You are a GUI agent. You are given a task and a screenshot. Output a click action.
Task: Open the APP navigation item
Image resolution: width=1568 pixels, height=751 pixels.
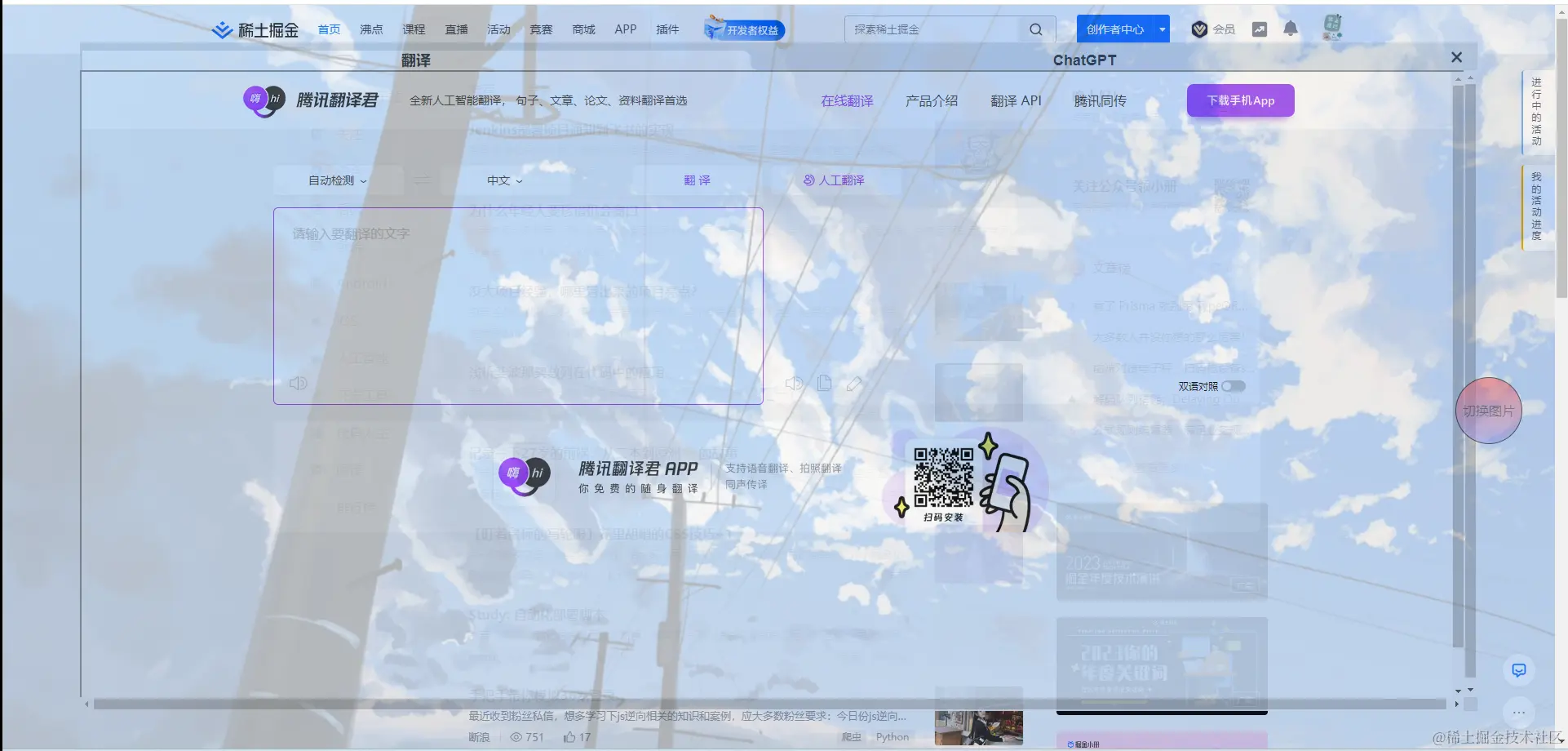tap(626, 29)
